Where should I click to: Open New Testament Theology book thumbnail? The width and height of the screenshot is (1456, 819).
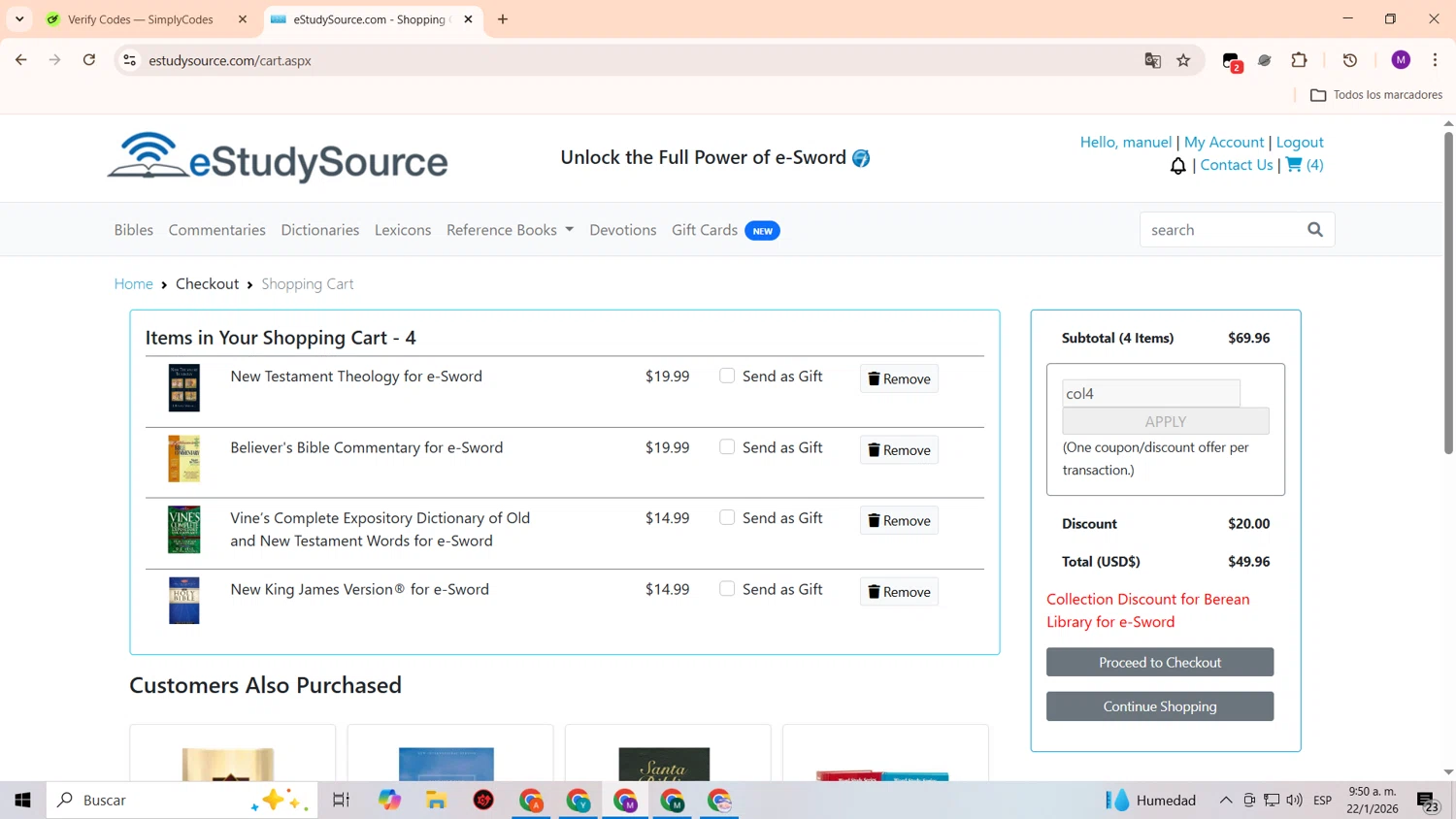(183, 388)
